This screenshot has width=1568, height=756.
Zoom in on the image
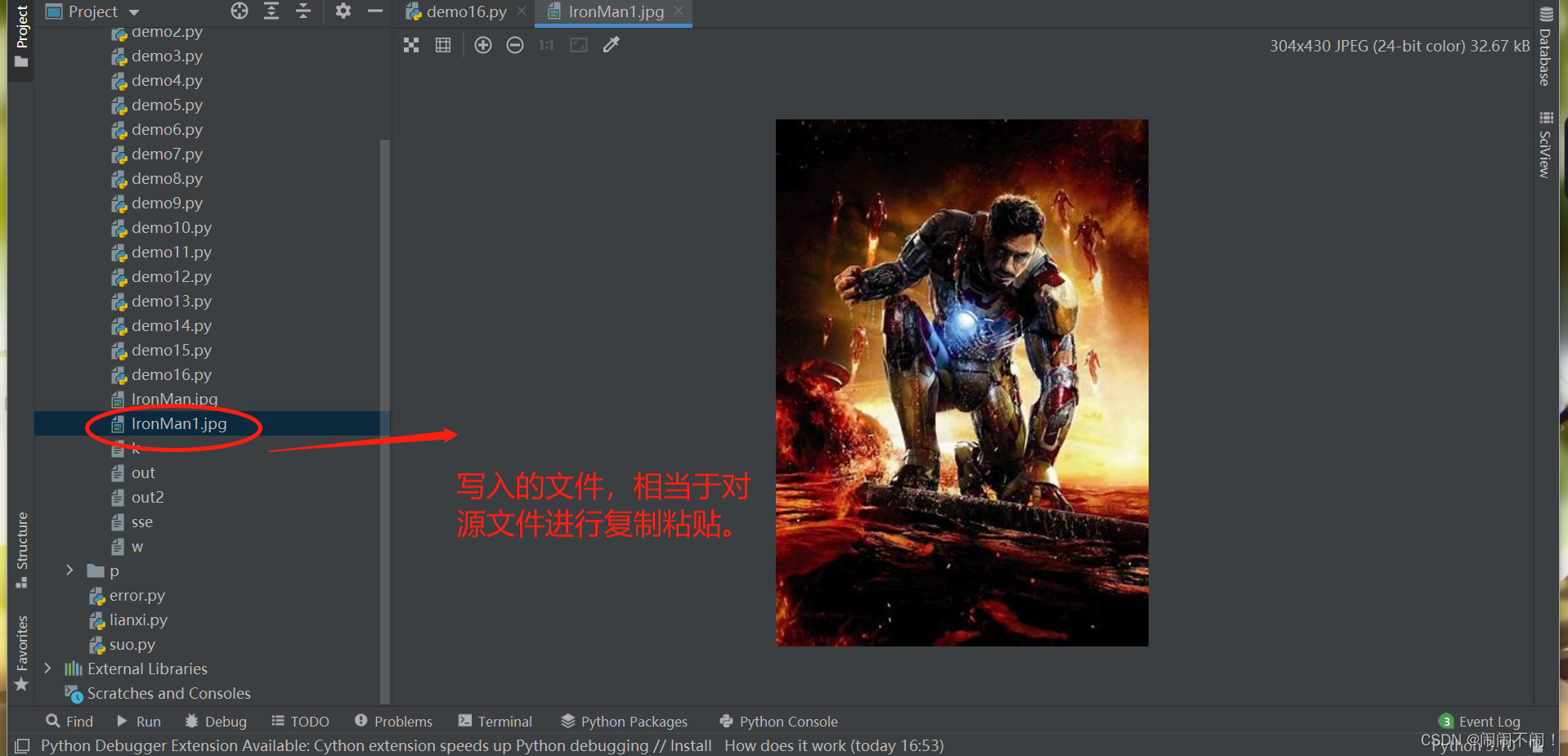click(x=483, y=46)
